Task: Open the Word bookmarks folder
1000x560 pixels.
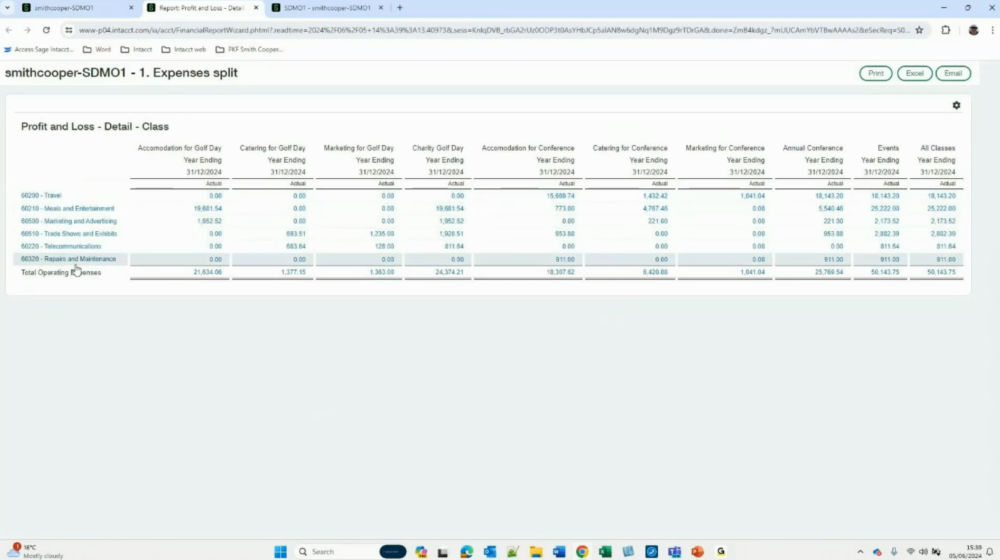Action: [x=96, y=49]
